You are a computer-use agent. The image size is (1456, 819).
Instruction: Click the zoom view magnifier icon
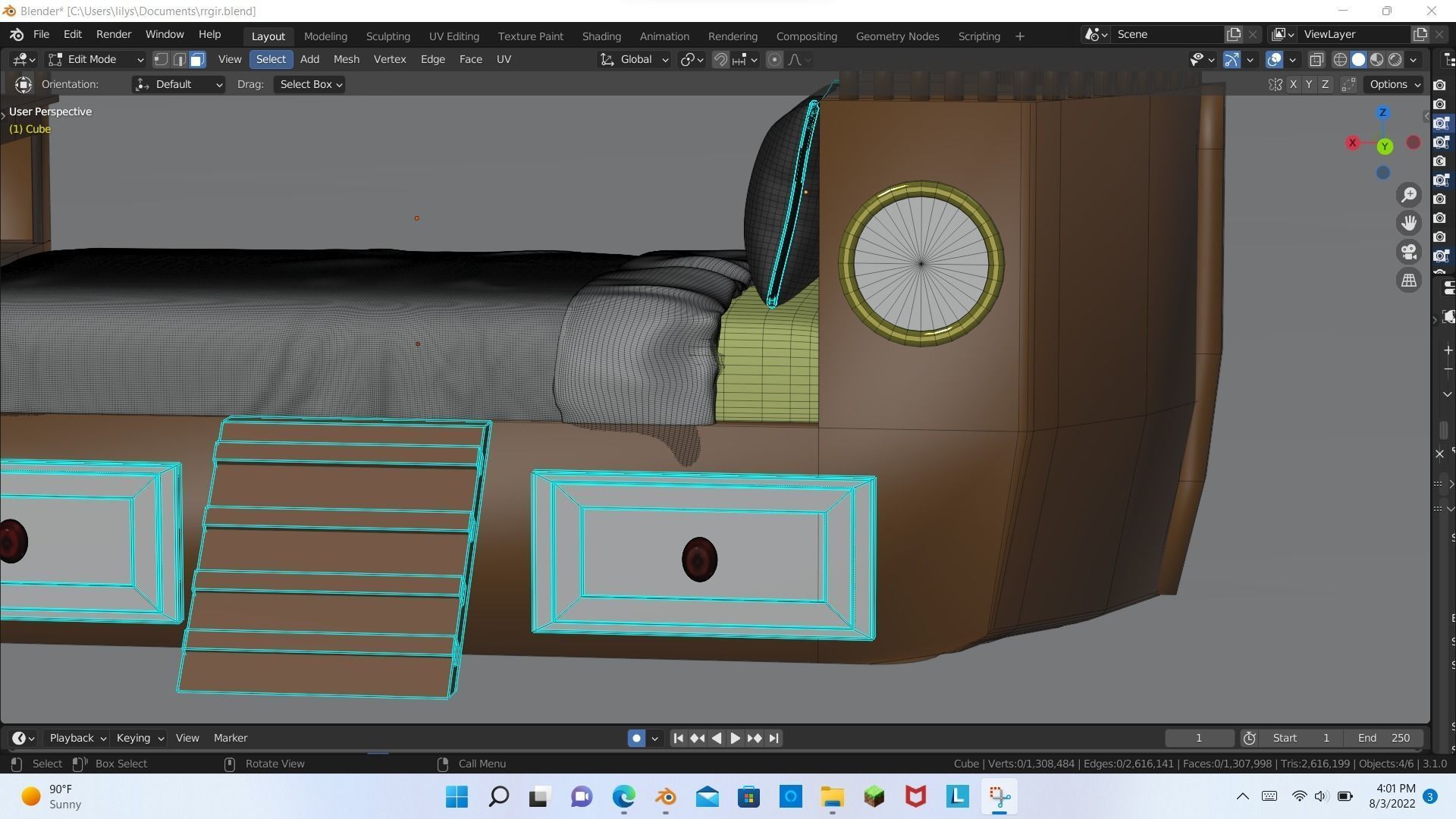(1409, 196)
